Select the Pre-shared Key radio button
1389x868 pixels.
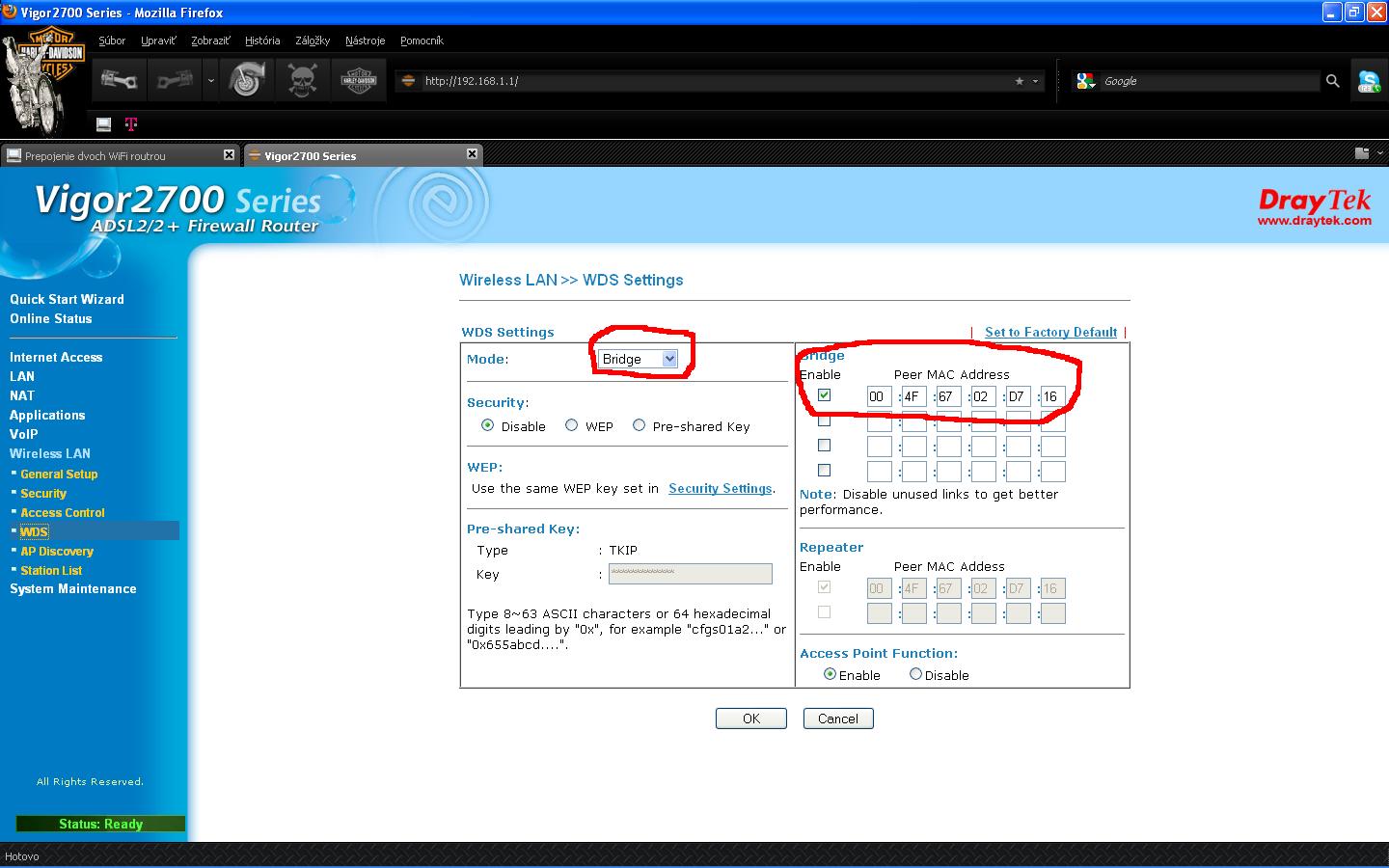click(x=639, y=425)
